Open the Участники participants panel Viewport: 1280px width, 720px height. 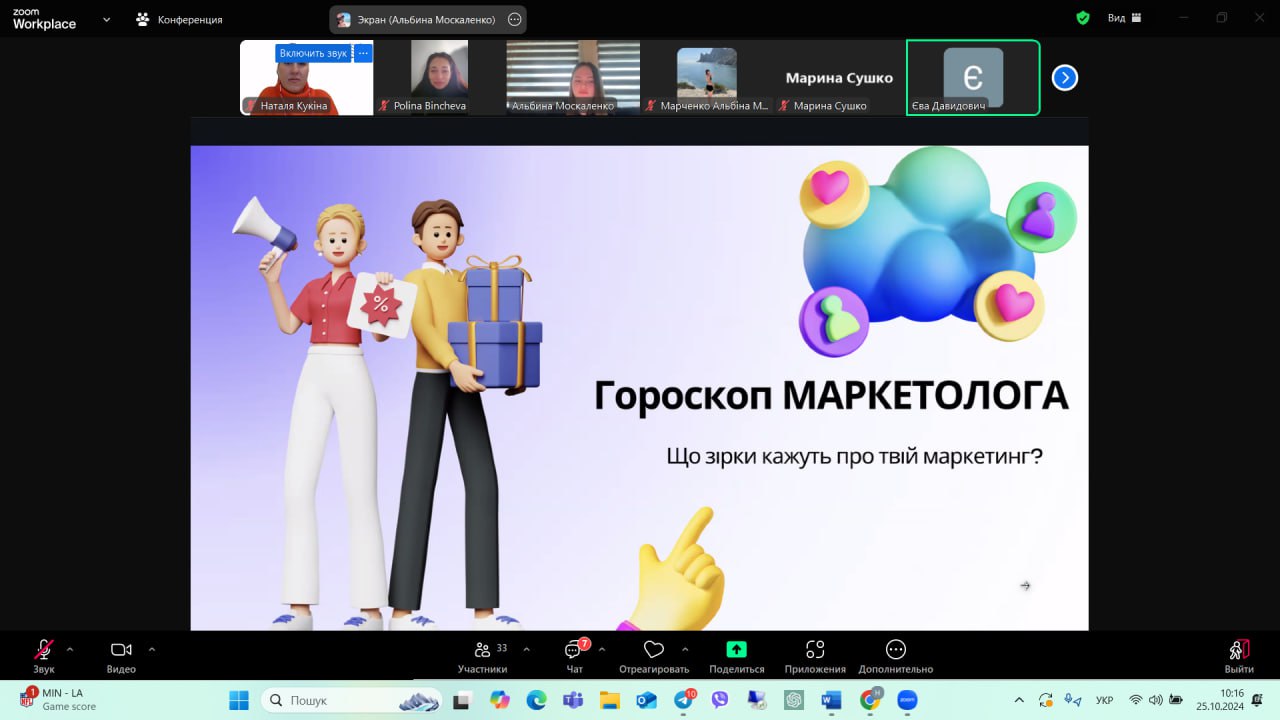pyautogui.click(x=483, y=656)
